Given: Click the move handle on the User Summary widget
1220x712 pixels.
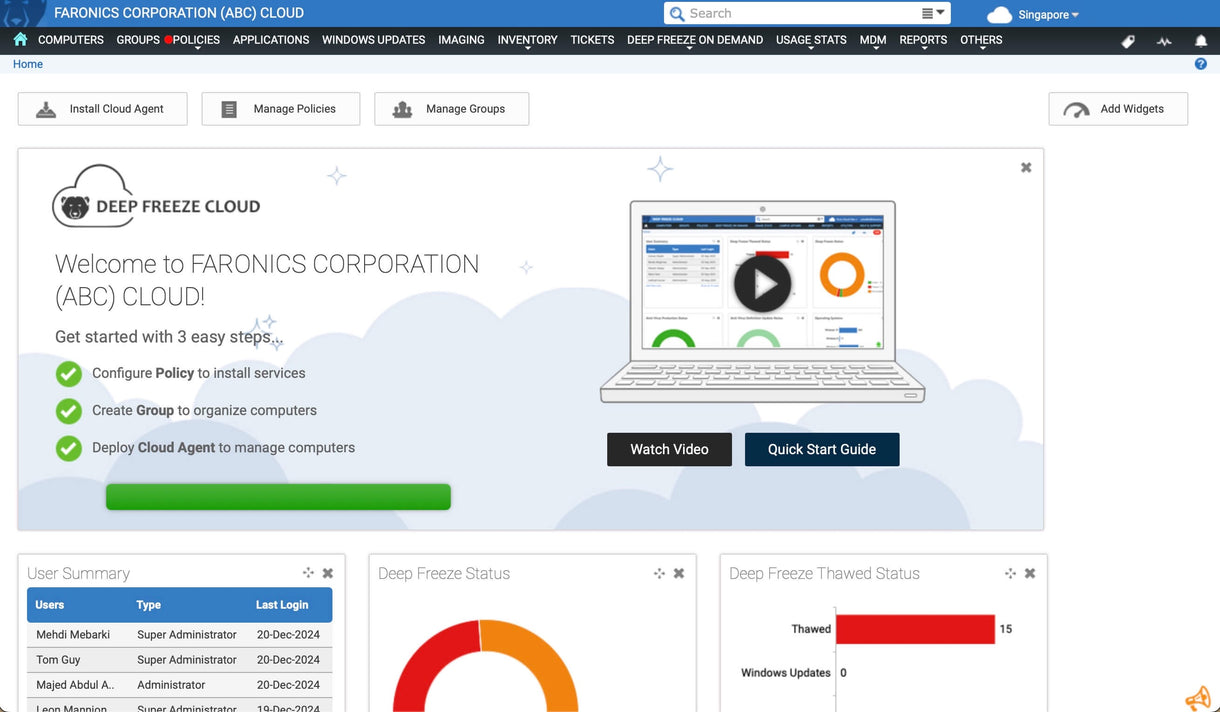Looking at the screenshot, I should (308, 572).
